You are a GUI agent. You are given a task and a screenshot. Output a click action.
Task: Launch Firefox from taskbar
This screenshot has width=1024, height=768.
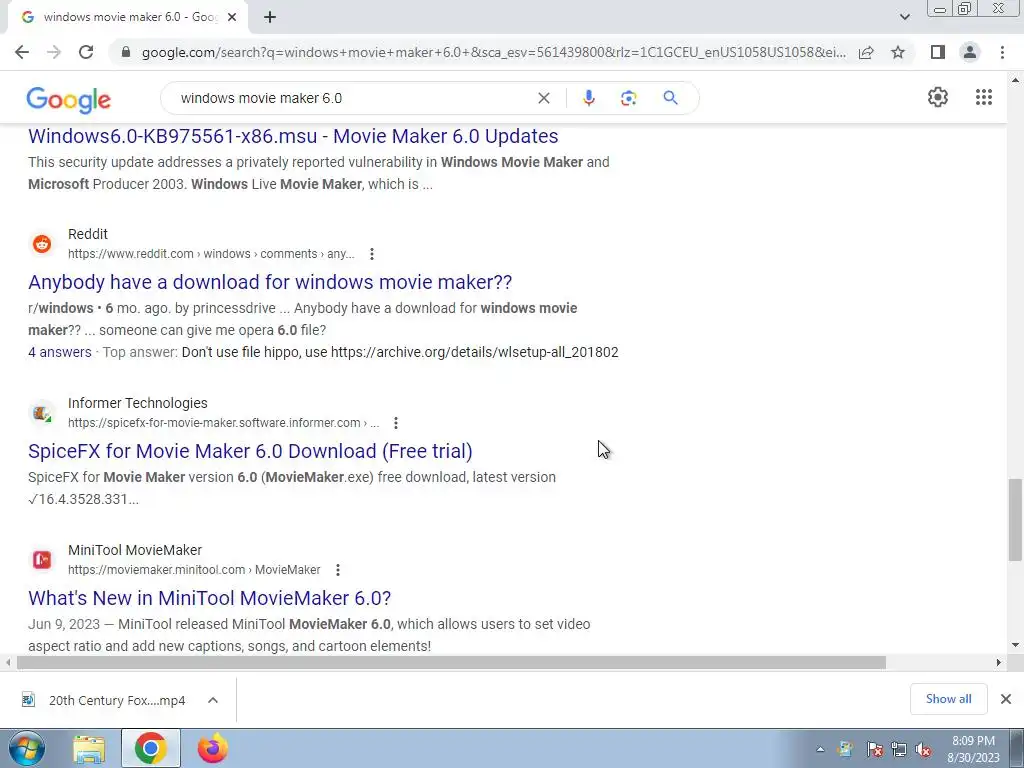[213, 748]
